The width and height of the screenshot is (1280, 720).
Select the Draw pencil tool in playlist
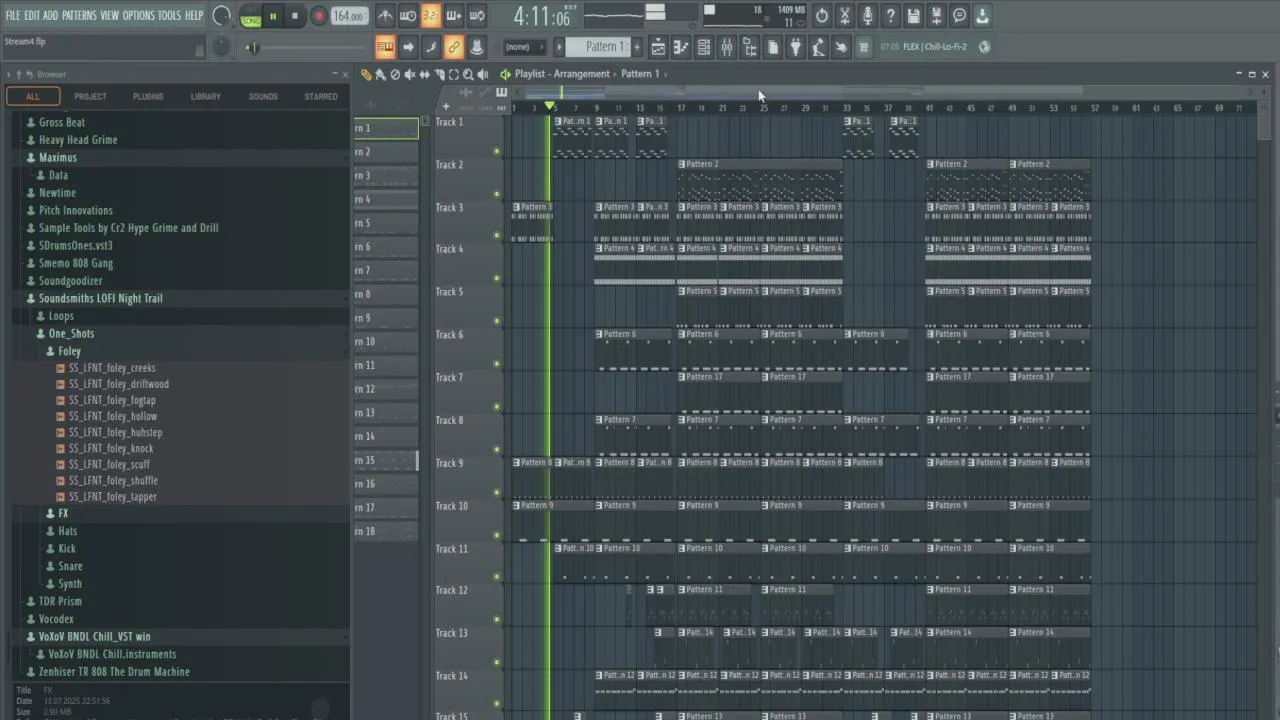click(366, 74)
